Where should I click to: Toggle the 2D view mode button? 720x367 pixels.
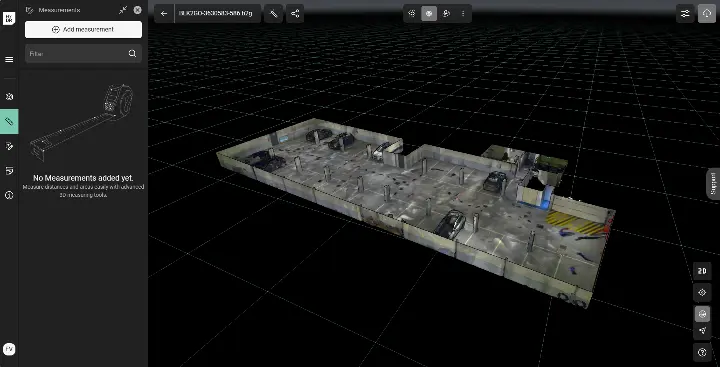[x=702, y=271]
